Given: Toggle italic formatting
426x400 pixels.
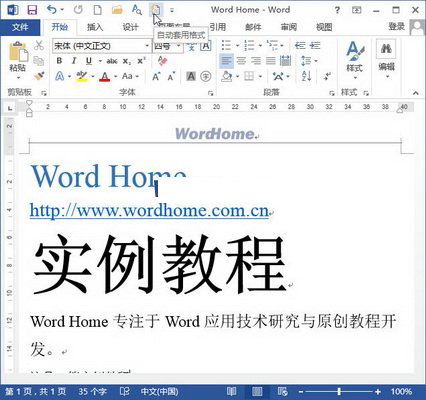Looking at the screenshot, I should [74, 61].
